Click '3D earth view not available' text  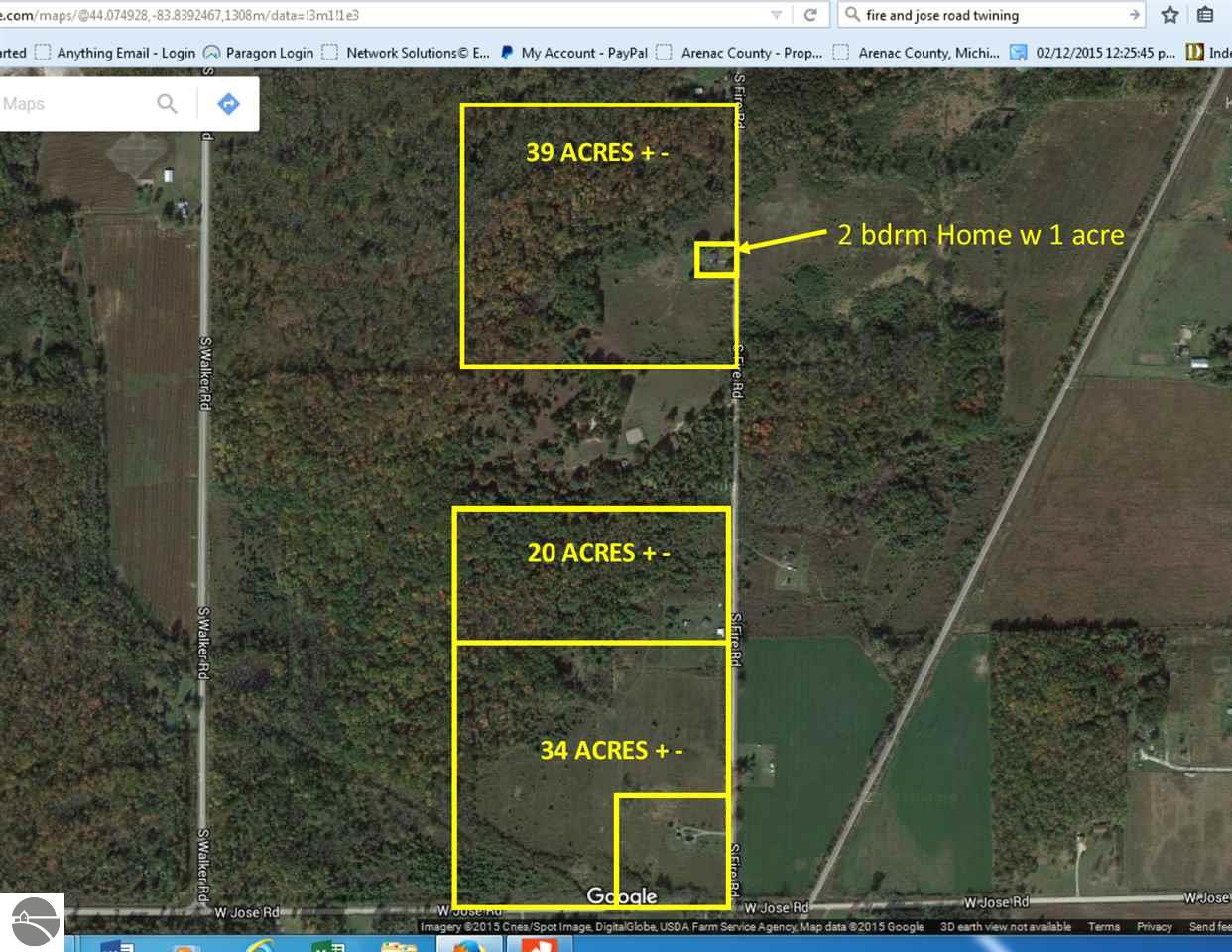pyautogui.click(x=1006, y=926)
